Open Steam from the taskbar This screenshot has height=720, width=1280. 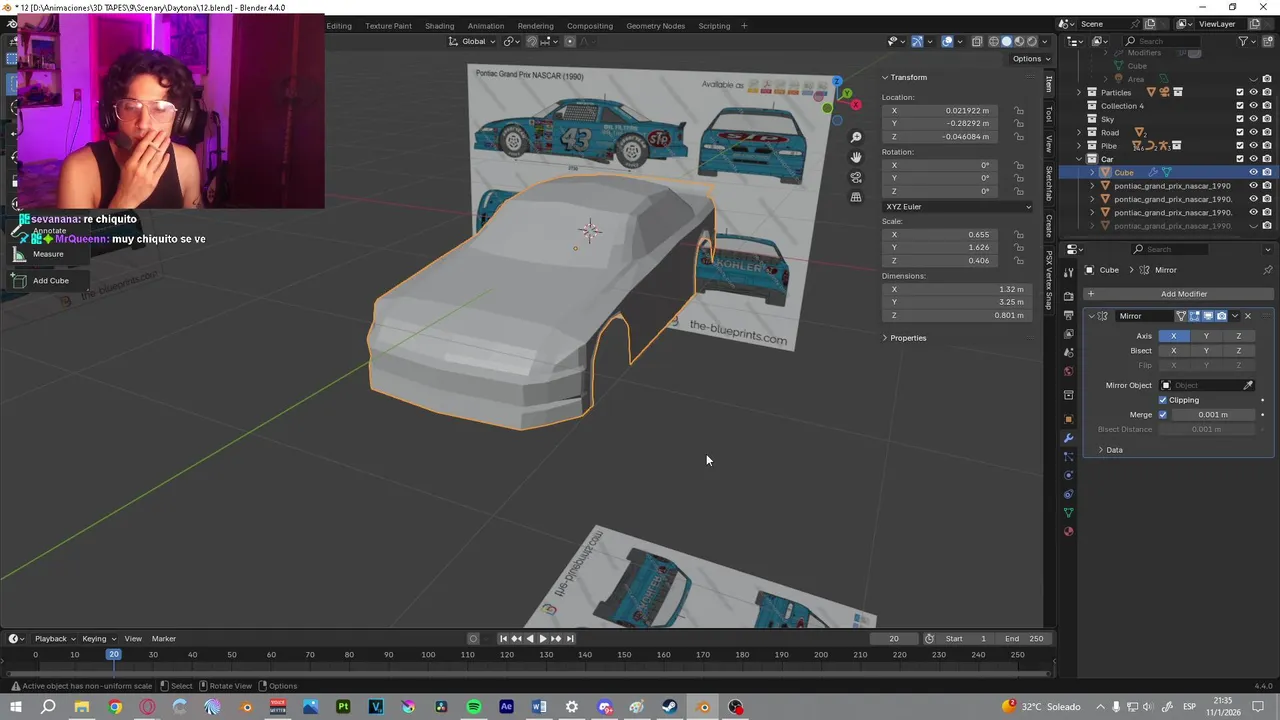point(670,707)
